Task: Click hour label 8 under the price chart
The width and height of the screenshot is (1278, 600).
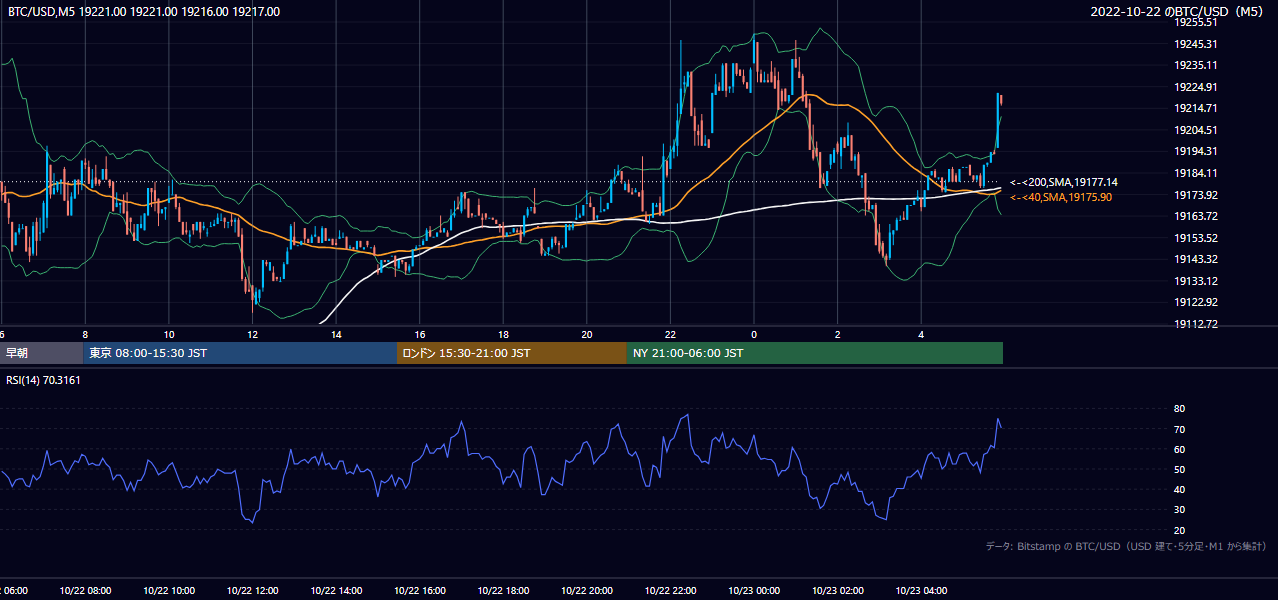Action: 85,335
